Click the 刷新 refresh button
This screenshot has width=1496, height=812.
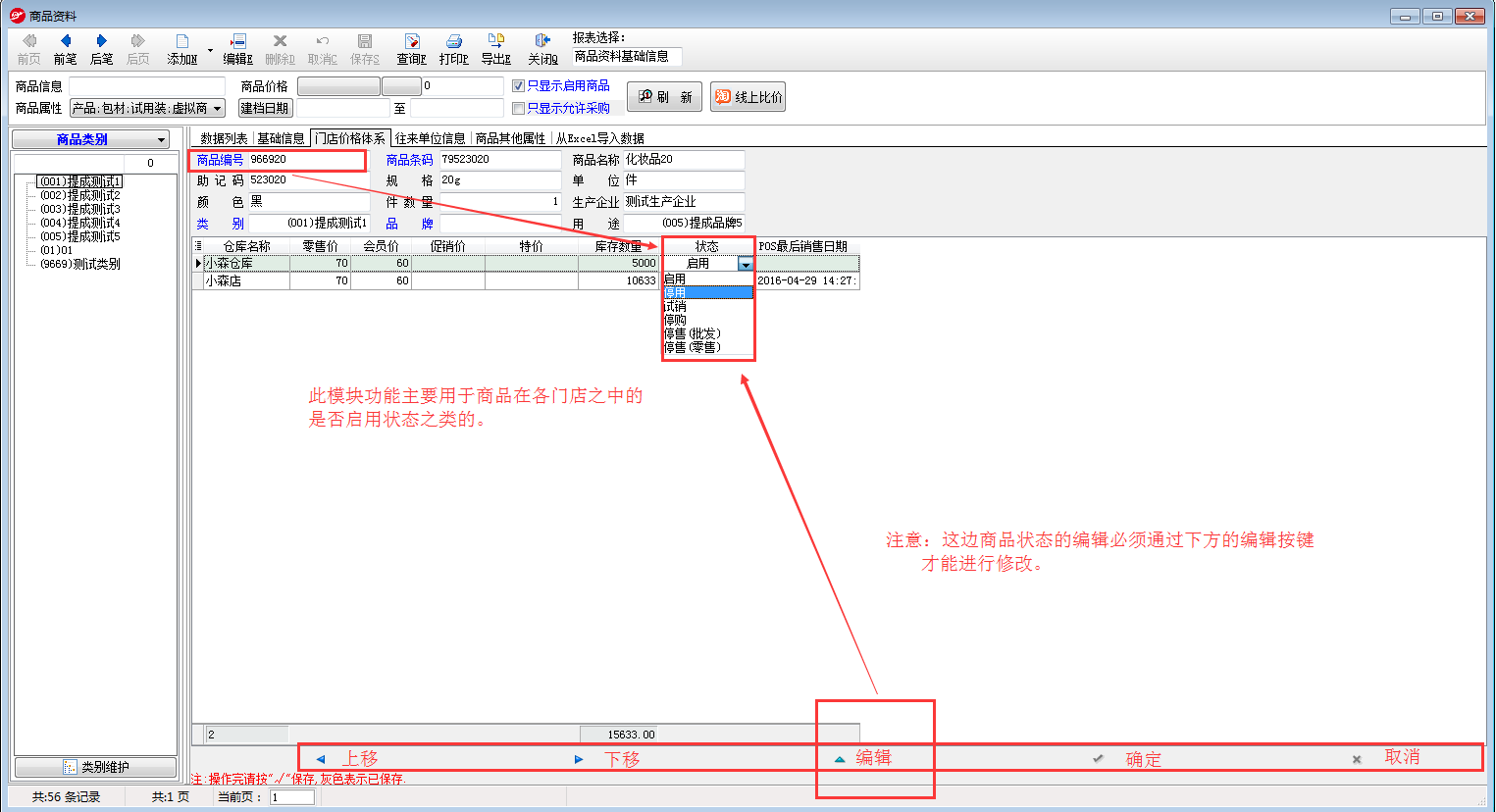point(665,96)
